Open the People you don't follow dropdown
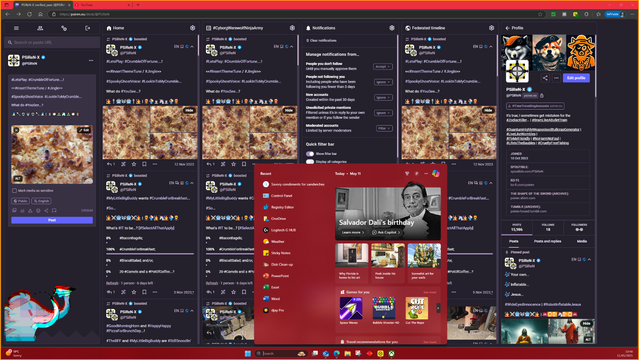Image resolution: width=639 pixels, height=360 pixels. pyautogui.click(x=383, y=66)
